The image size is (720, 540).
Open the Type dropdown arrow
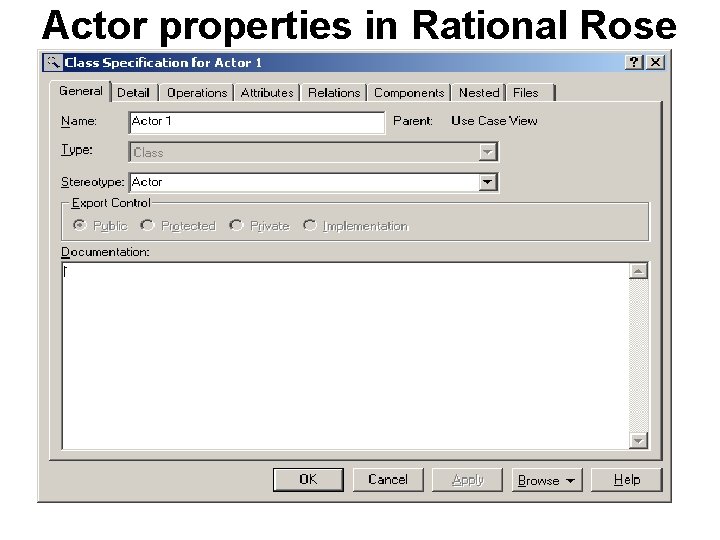(x=488, y=152)
